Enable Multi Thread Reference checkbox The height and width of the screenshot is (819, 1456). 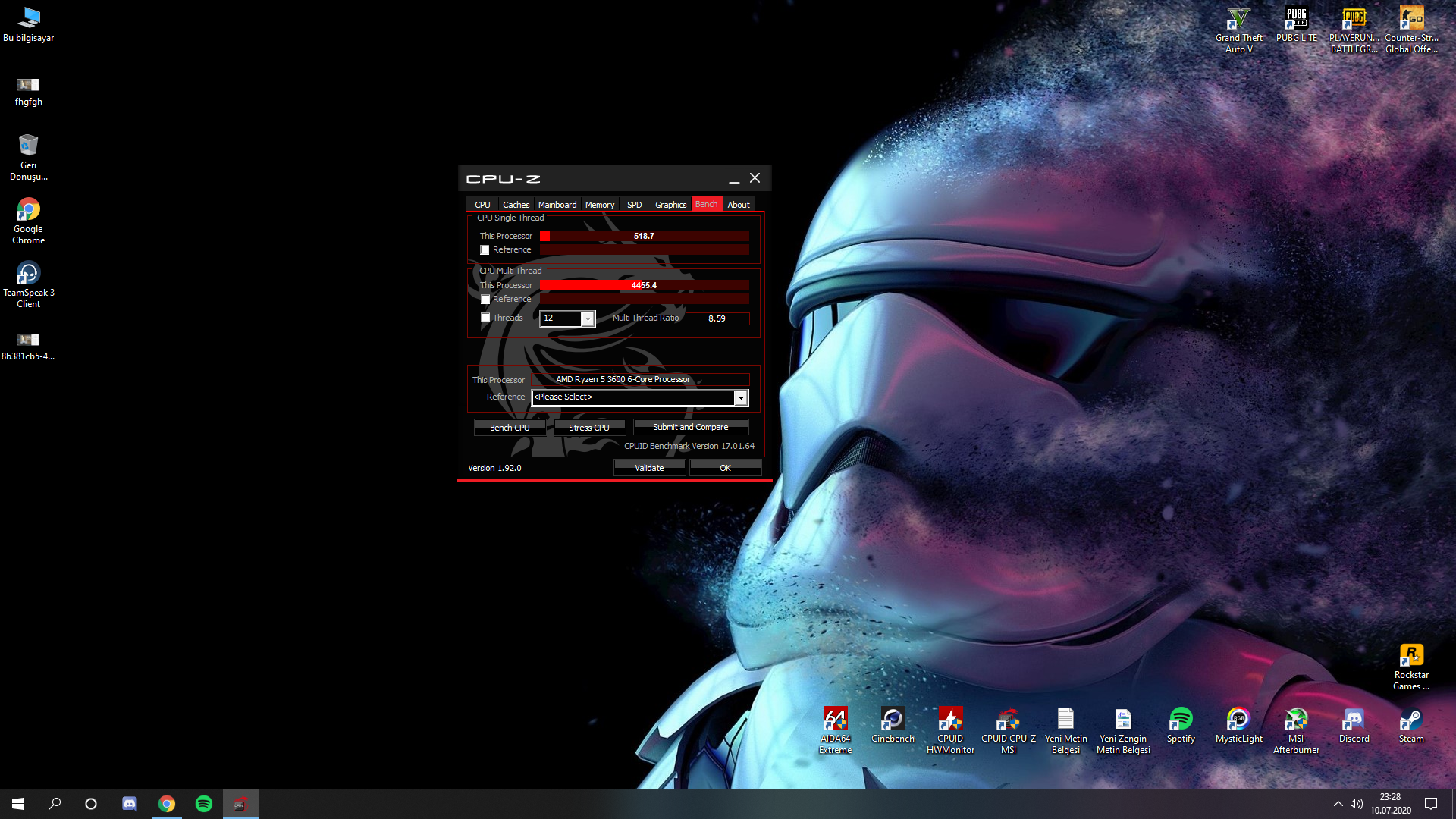point(485,300)
